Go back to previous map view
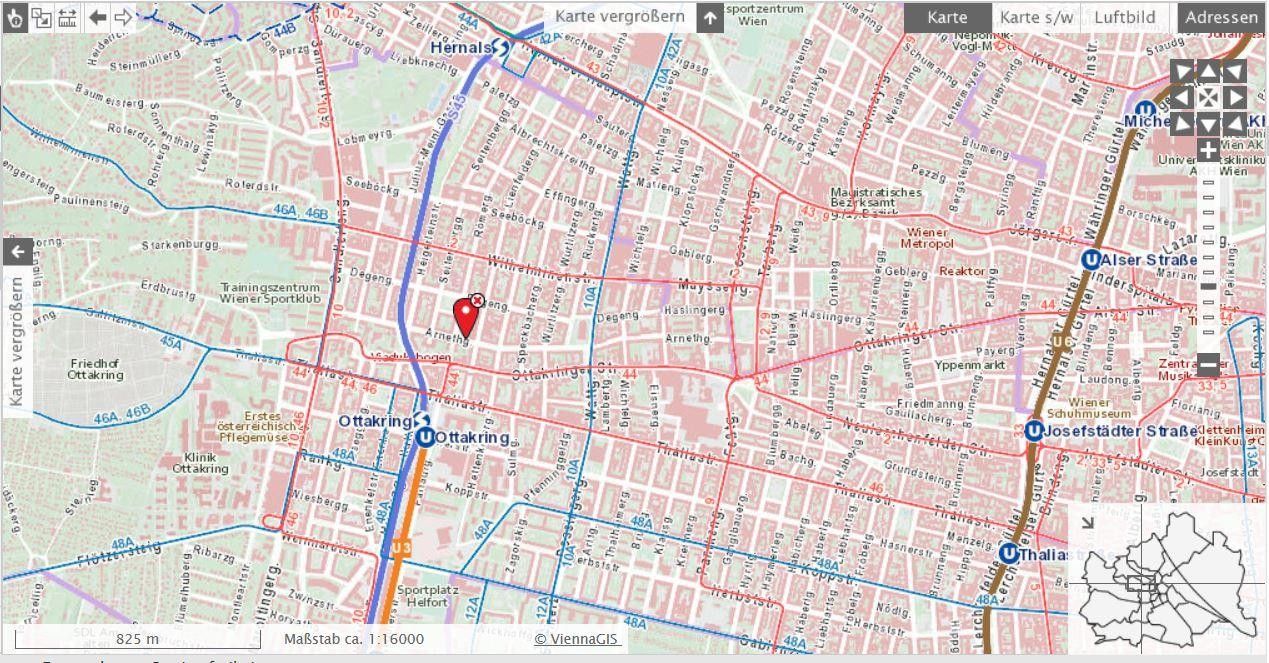This screenshot has height=663, width=1269. point(97,17)
